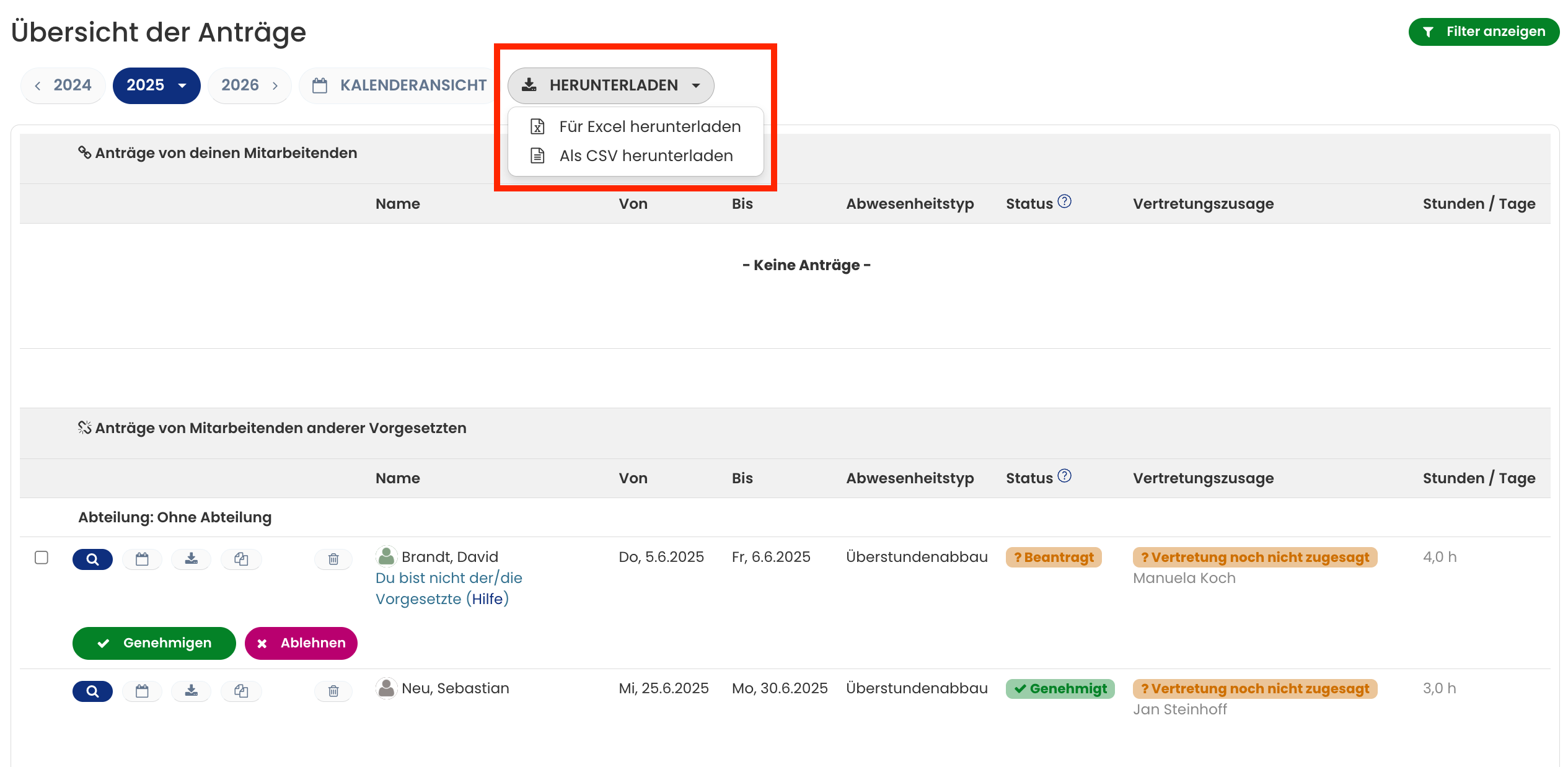The image size is (1568, 767).
Task: Click magnifier icon in Sebastian Neu's row
Action: click(x=92, y=691)
